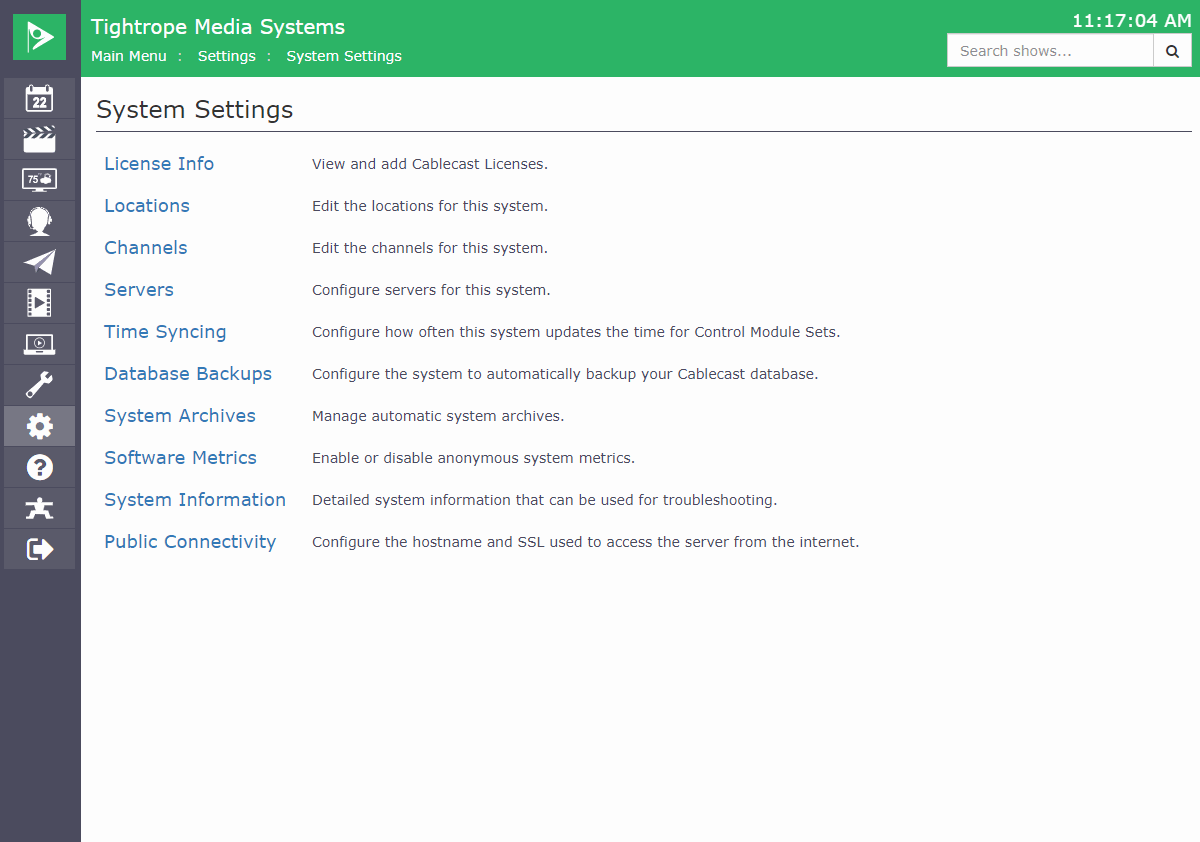Image resolution: width=1200 pixels, height=842 pixels.
Task: Click the magnifier search button
Action: click(1172, 51)
